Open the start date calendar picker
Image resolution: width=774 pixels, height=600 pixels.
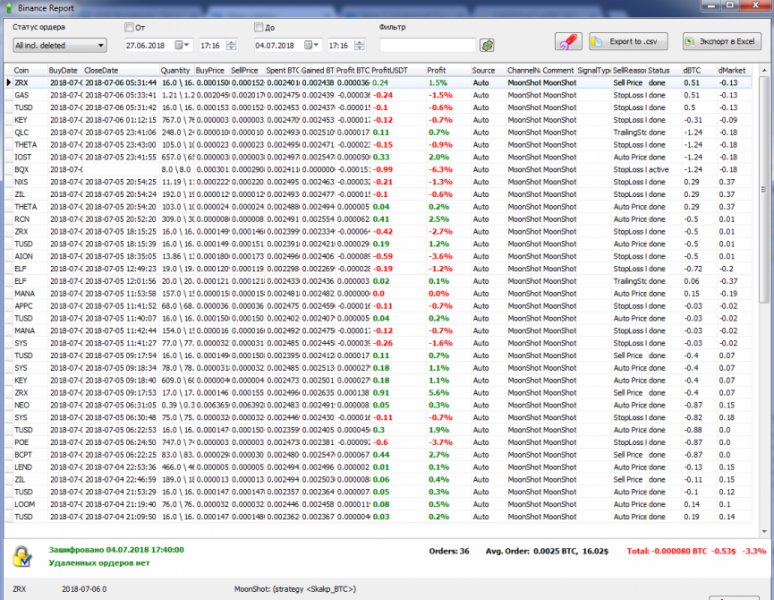click(x=182, y=45)
